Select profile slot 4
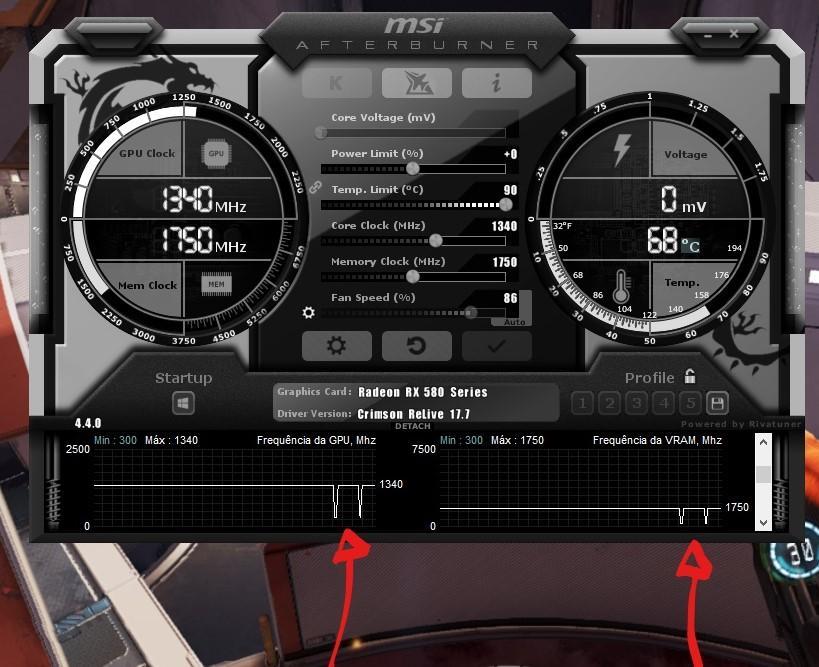The image size is (819, 667). click(x=664, y=403)
